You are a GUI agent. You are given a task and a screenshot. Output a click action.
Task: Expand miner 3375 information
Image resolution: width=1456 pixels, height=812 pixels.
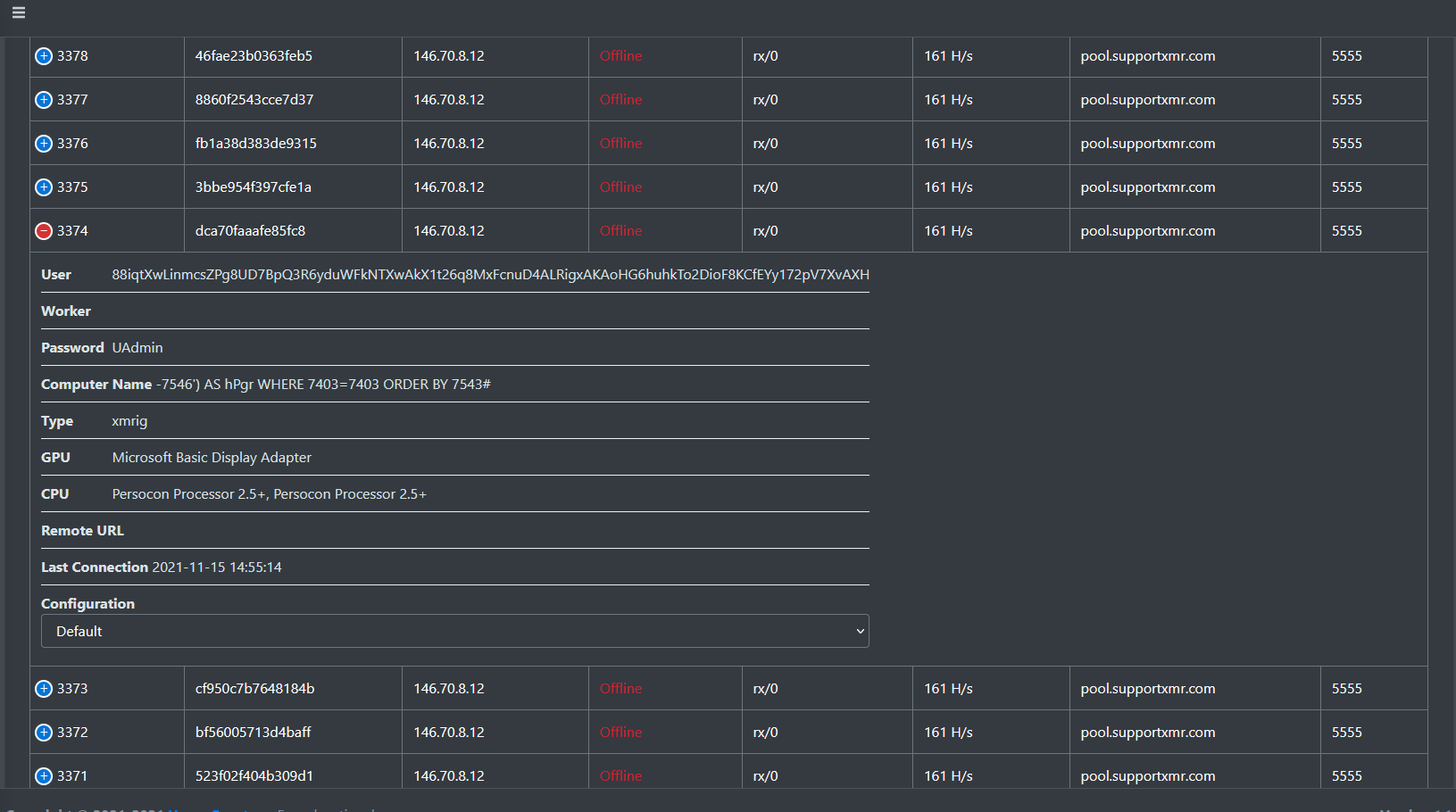click(42, 186)
